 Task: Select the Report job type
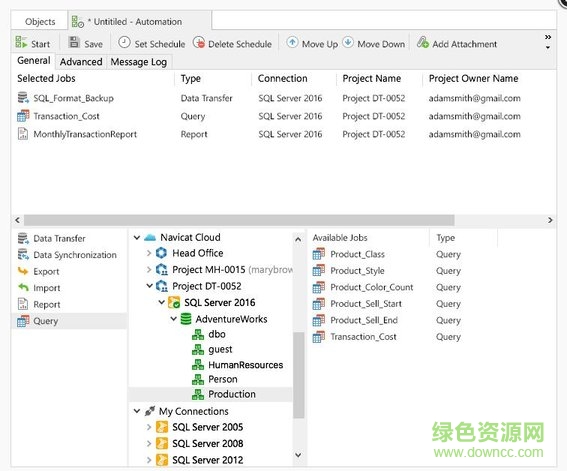(39, 304)
